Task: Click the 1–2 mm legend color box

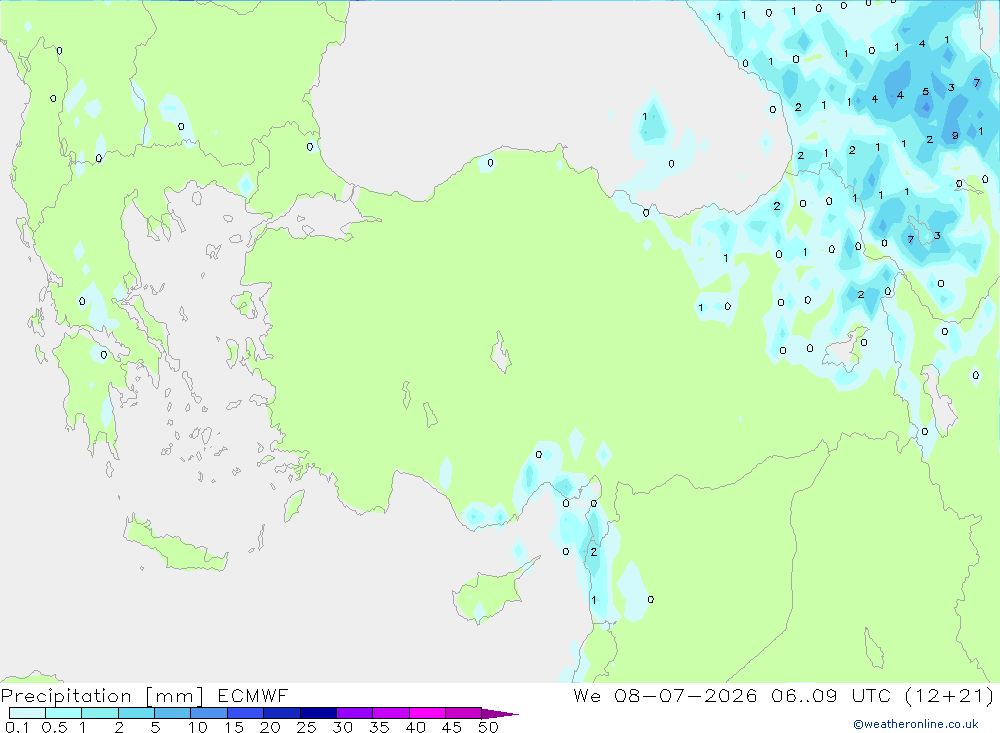Action: [x=100, y=713]
